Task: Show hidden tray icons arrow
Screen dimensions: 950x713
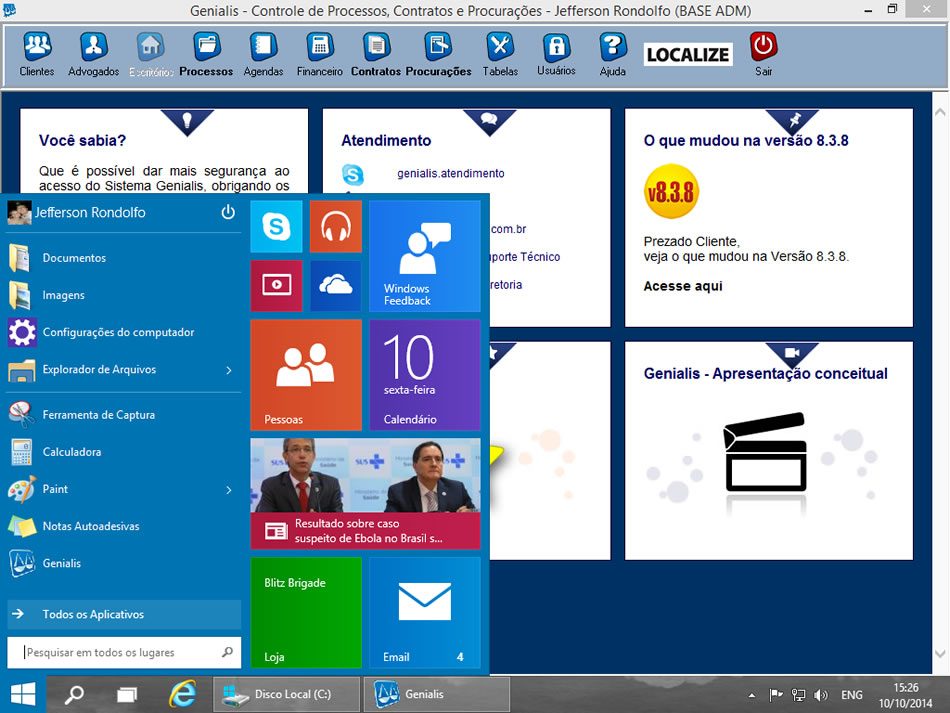Action: click(751, 695)
